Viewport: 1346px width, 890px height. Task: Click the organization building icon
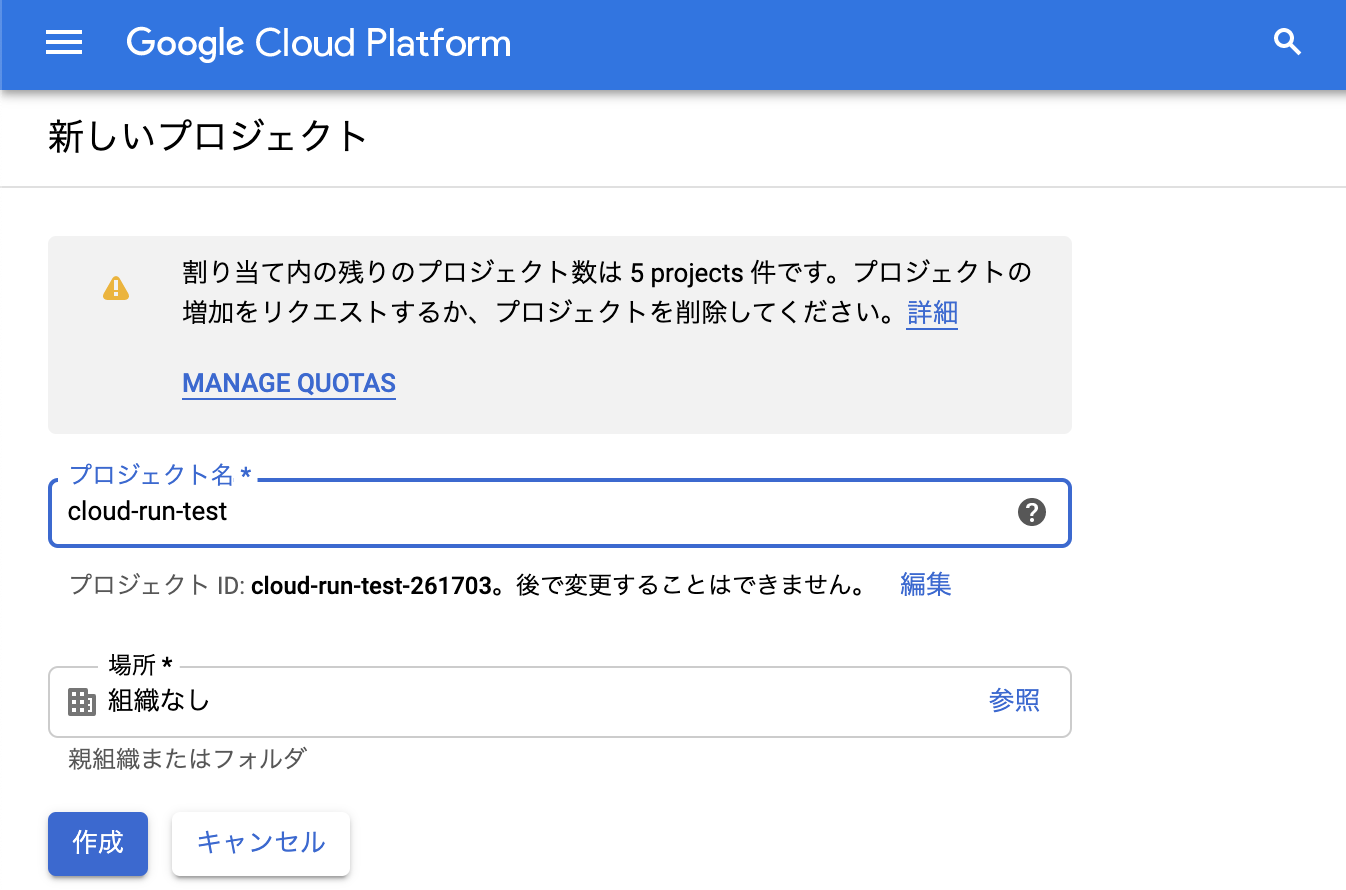tap(81, 702)
